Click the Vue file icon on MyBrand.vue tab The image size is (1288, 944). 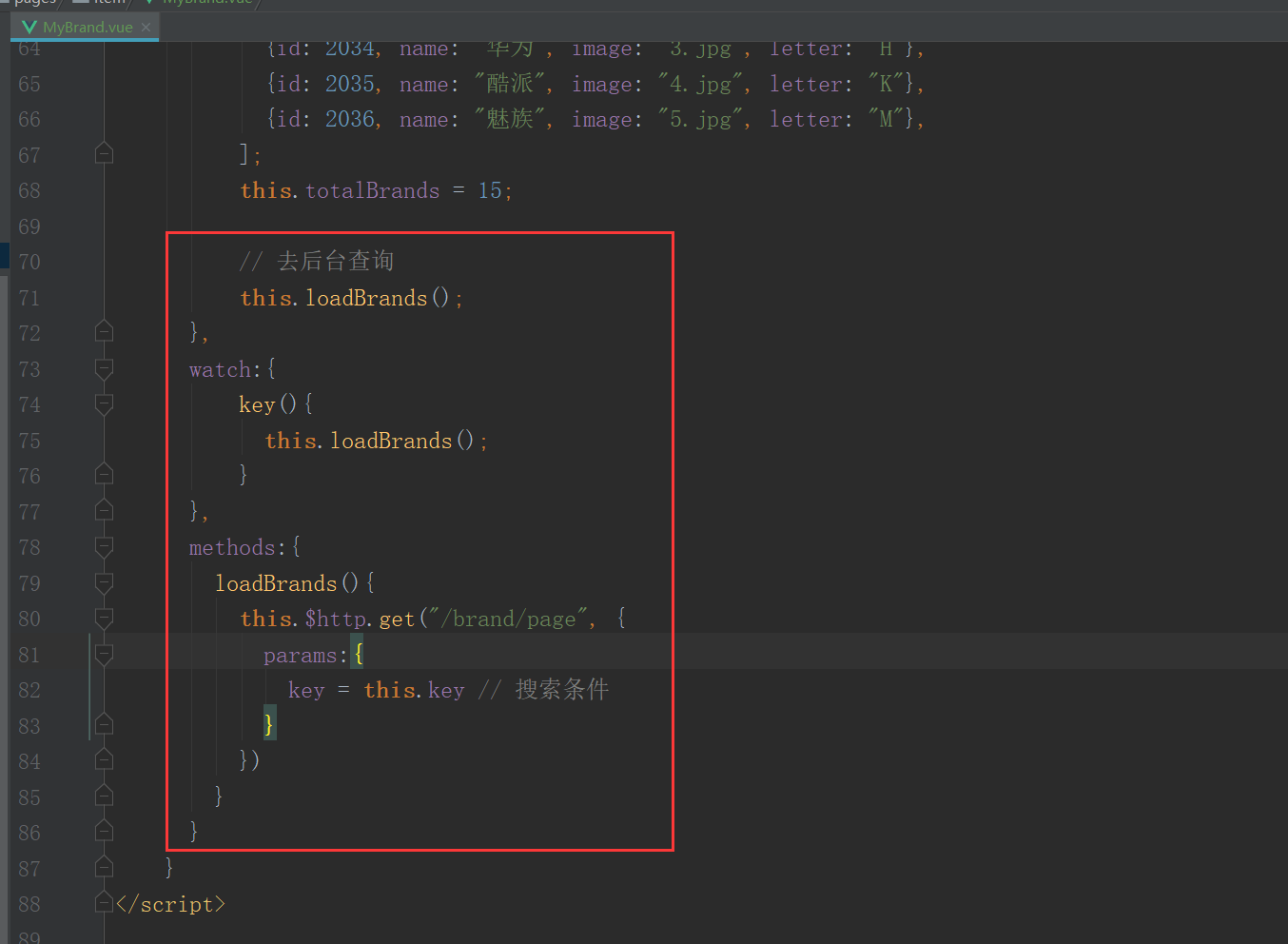(x=29, y=28)
